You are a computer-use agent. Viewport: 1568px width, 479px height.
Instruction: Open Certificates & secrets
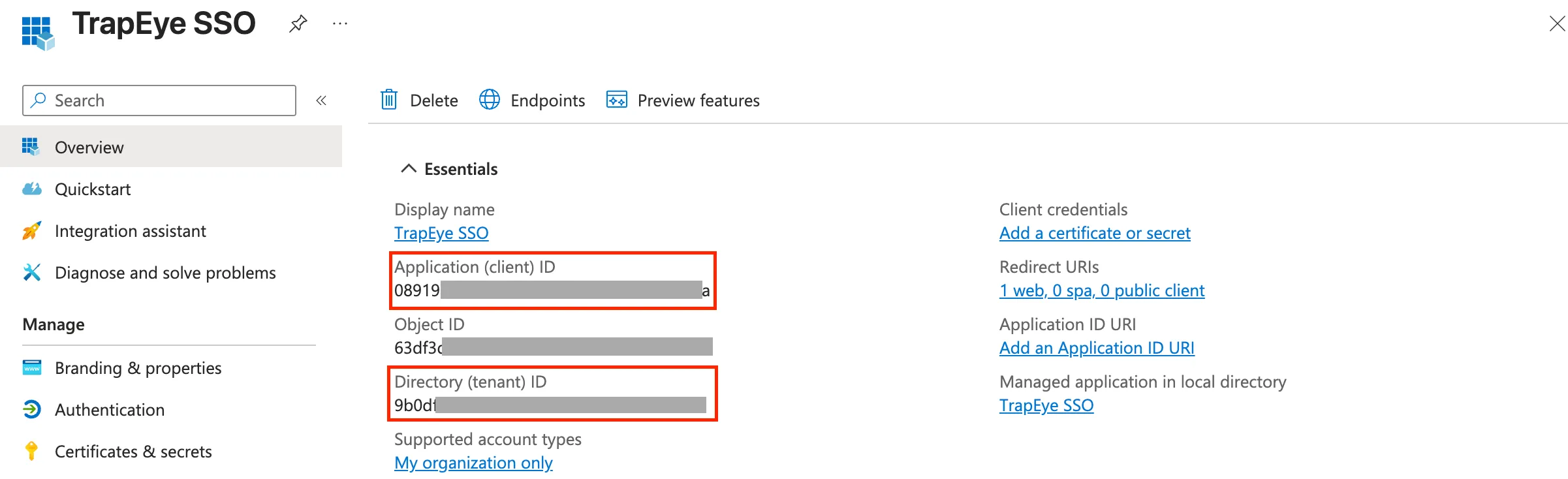[x=133, y=451]
